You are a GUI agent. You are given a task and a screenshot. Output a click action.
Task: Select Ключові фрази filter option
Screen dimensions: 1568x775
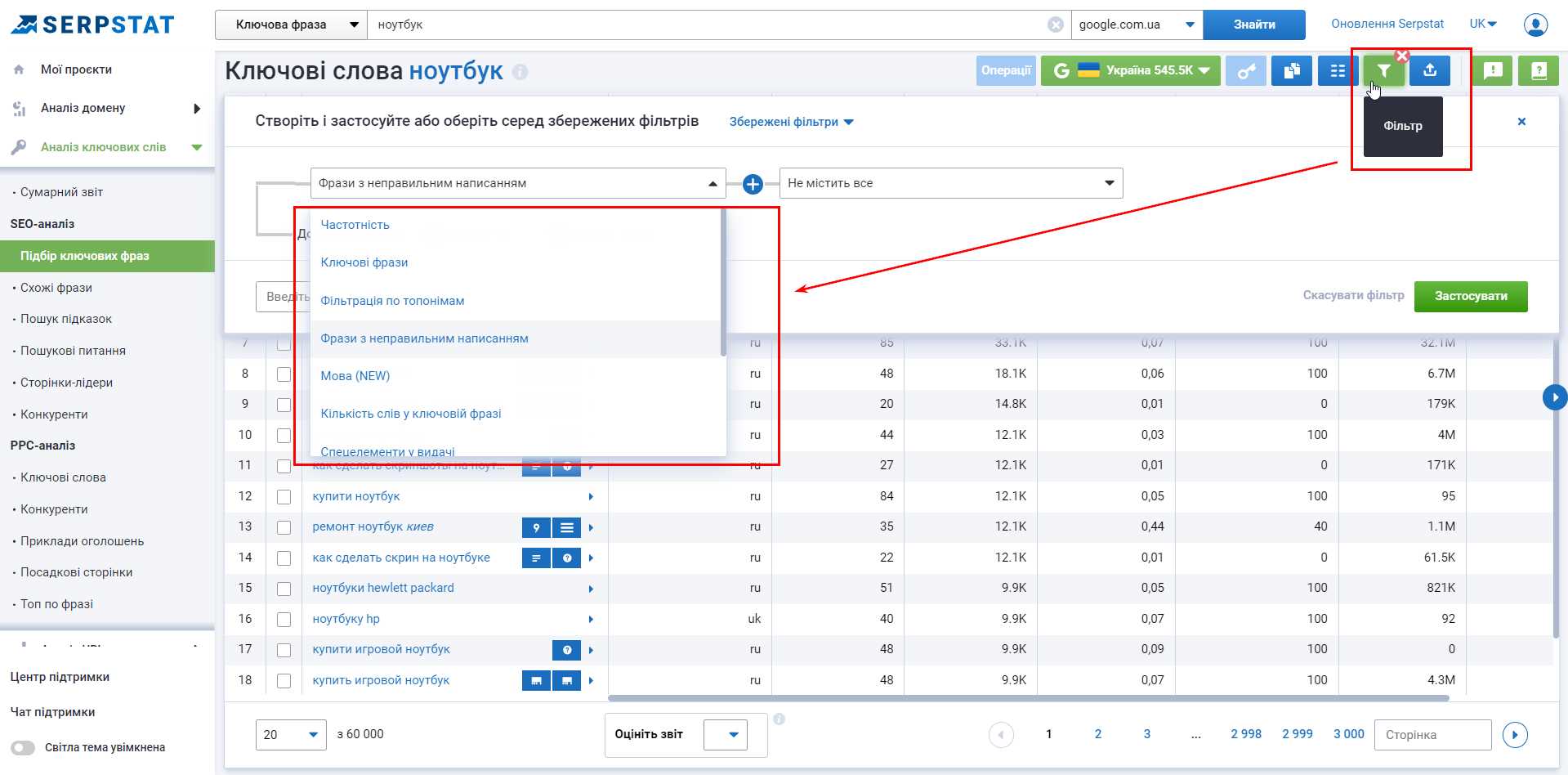click(x=364, y=262)
